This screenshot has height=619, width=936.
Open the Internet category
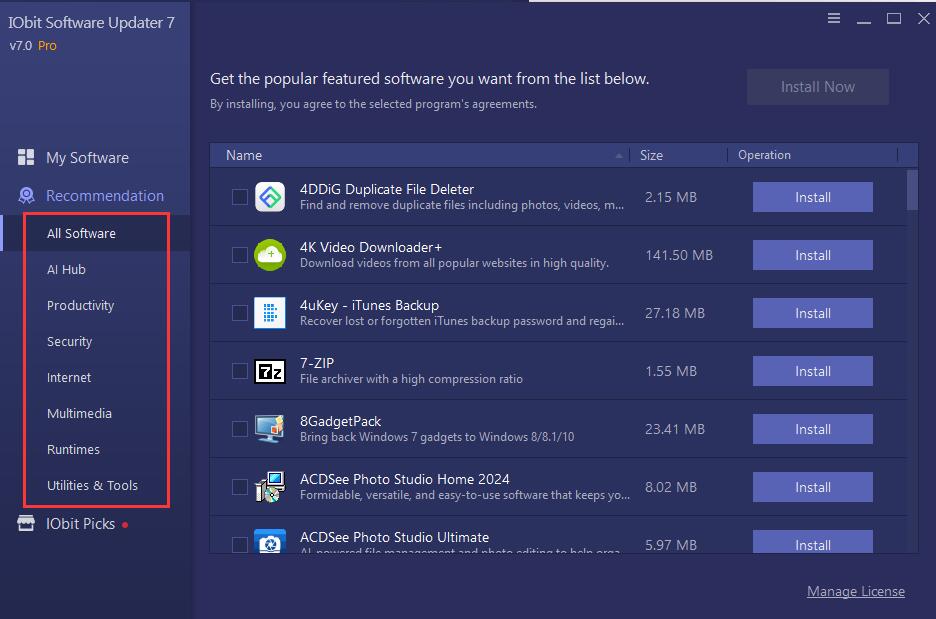[x=69, y=377]
